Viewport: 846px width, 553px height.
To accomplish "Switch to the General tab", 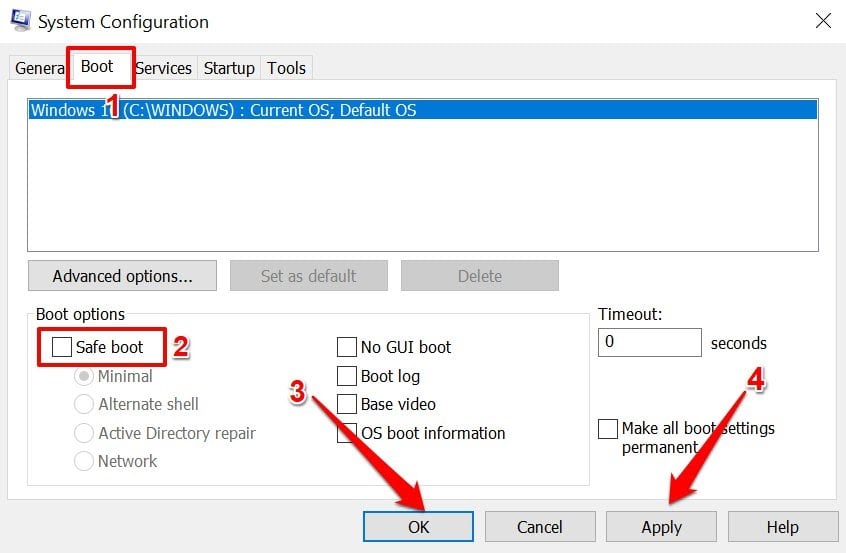I will pos(39,68).
